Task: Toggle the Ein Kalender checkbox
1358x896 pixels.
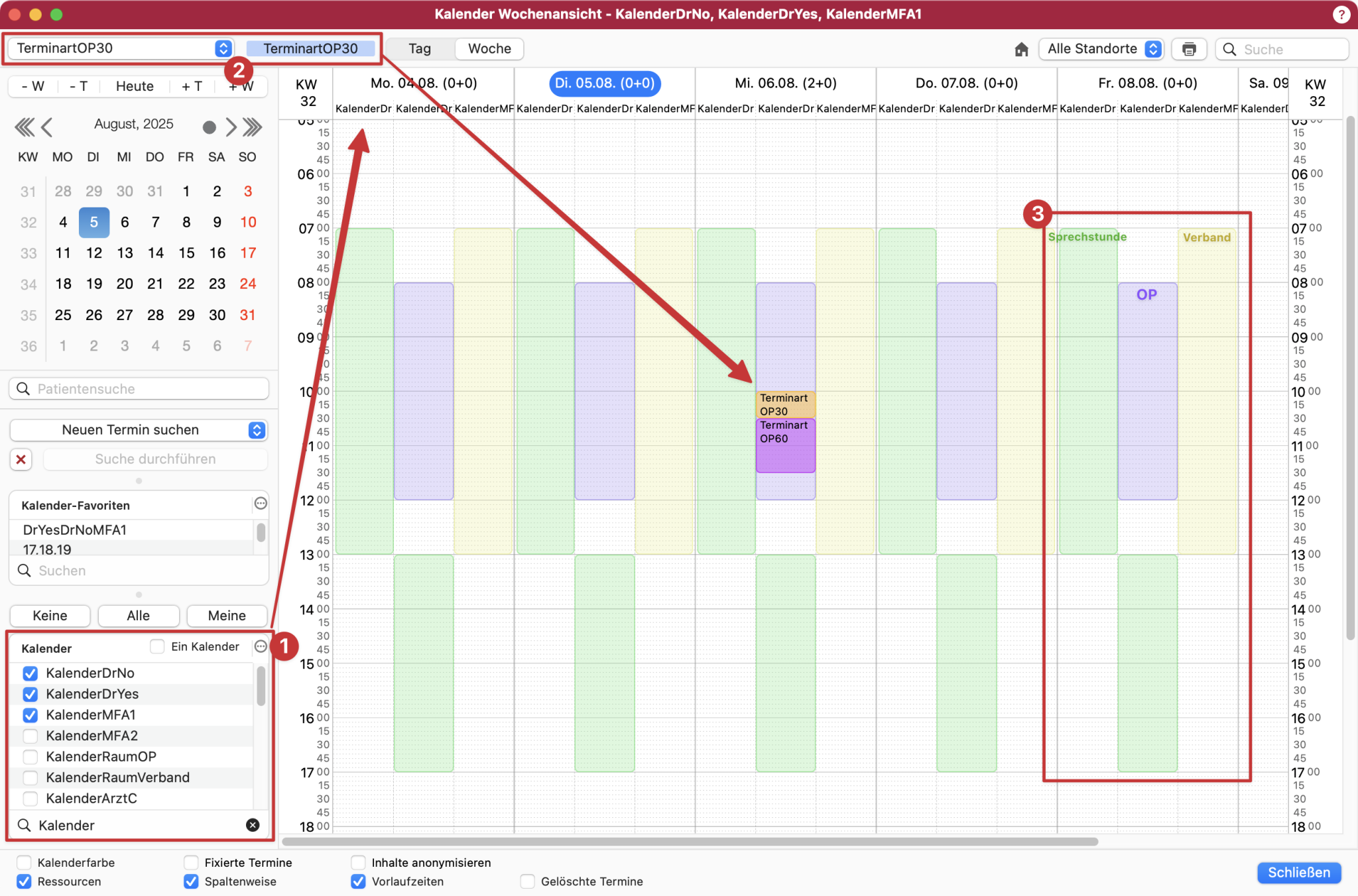Action: tap(157, 646)
